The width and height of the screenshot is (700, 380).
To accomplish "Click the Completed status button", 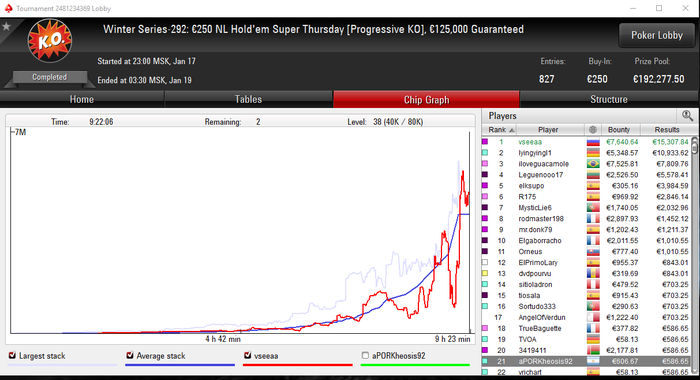I will click(50, 77).
